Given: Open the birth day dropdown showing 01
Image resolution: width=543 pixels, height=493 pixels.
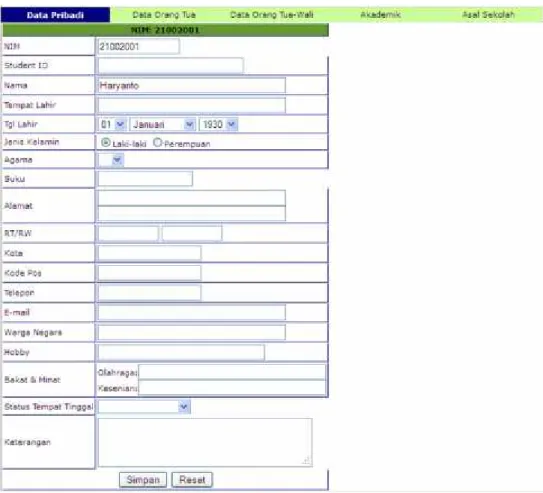Looking at the screenshot, I should 112,124.
